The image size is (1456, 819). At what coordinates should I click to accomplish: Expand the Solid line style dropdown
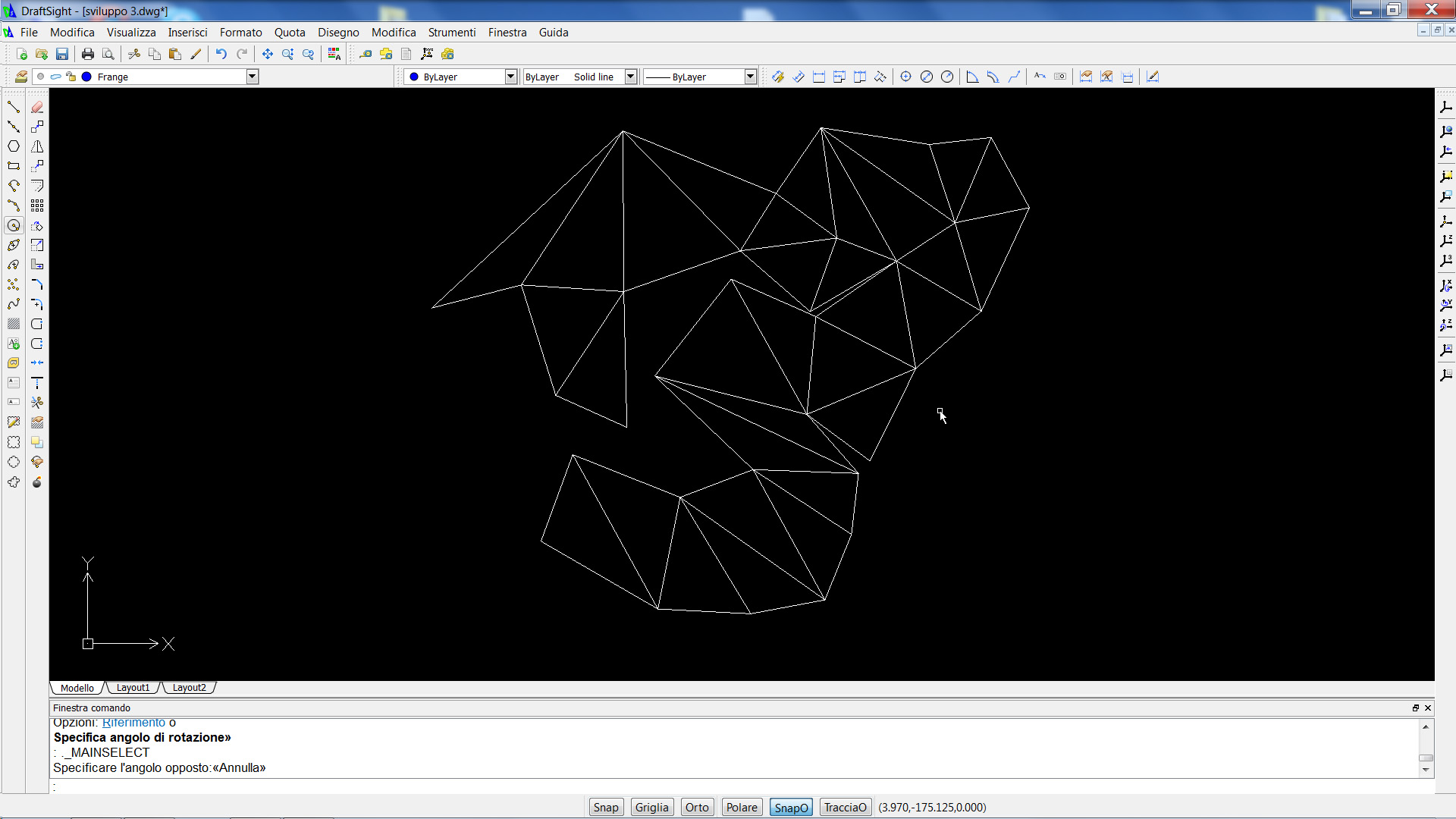630,77
